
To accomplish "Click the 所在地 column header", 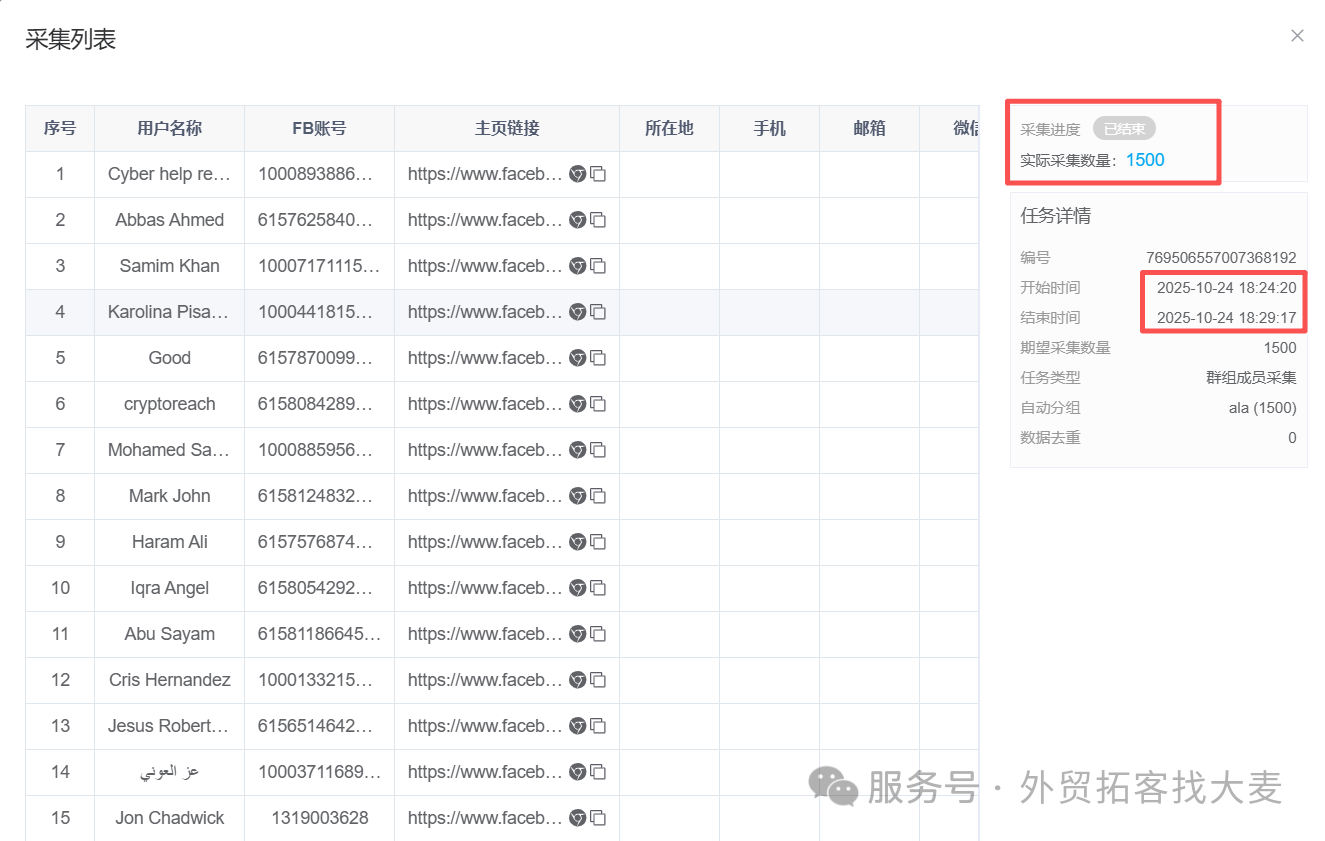I will [670, 128].
